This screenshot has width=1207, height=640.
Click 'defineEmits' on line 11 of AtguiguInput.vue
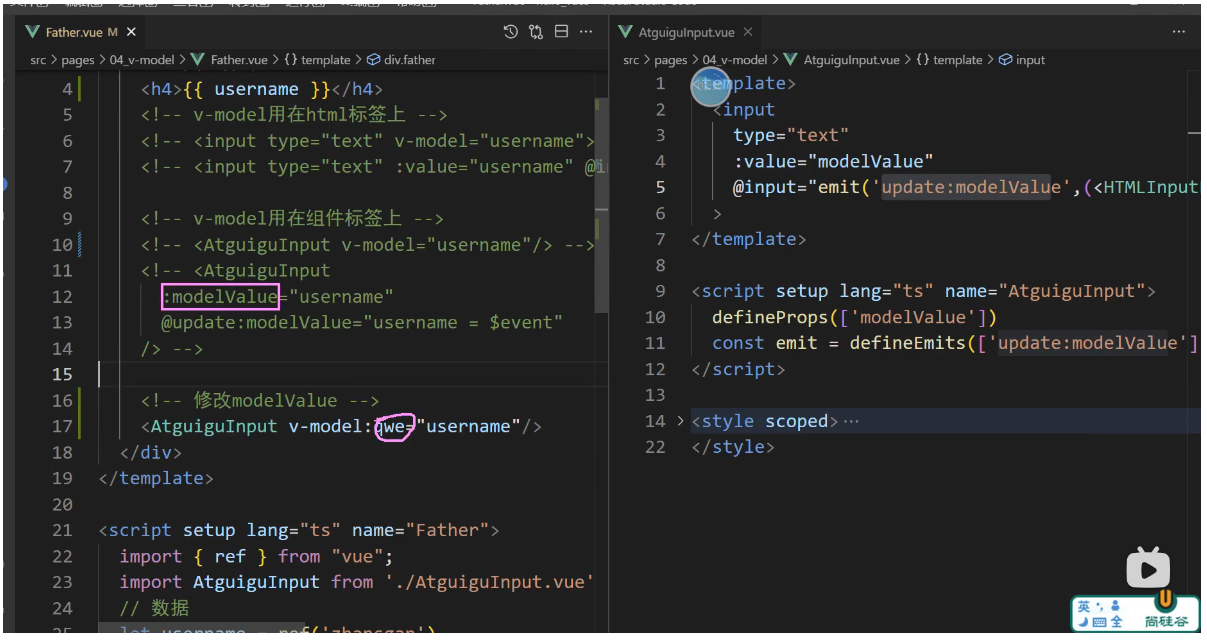pyautogui.click(x=908, y=343)
